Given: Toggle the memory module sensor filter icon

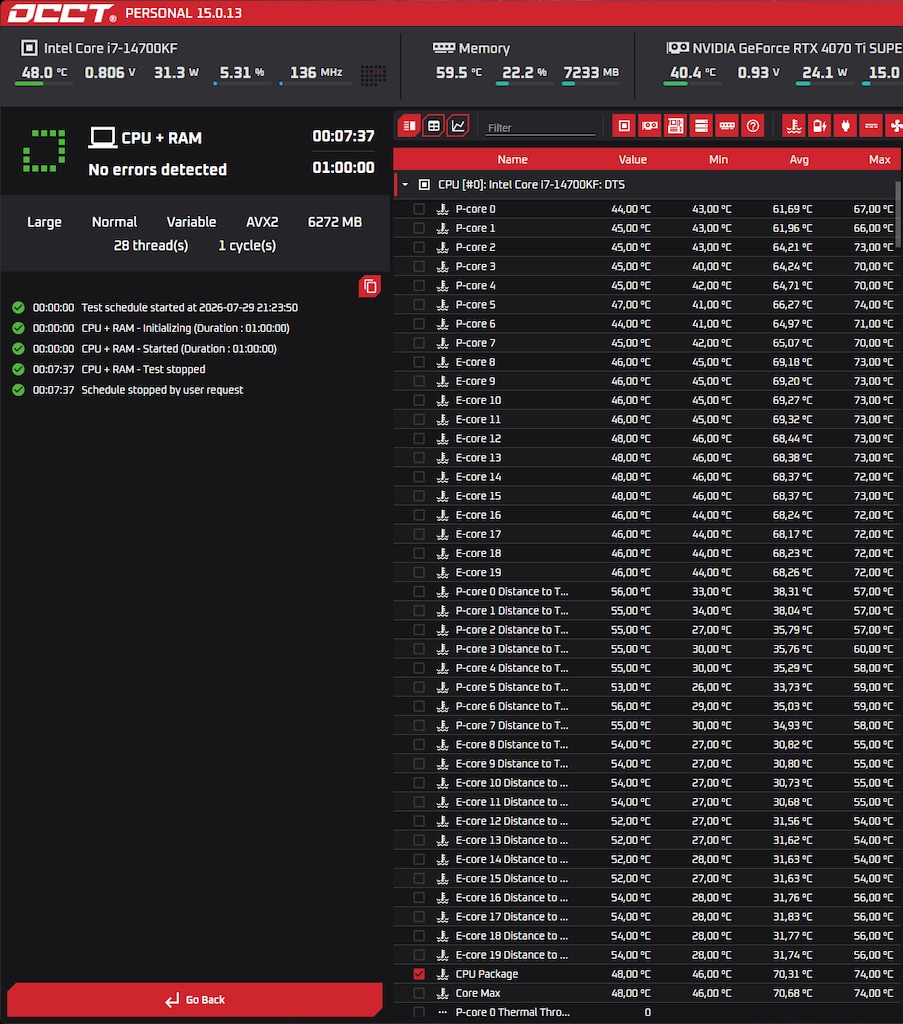Looking at the screenshot, I should 727,126.
